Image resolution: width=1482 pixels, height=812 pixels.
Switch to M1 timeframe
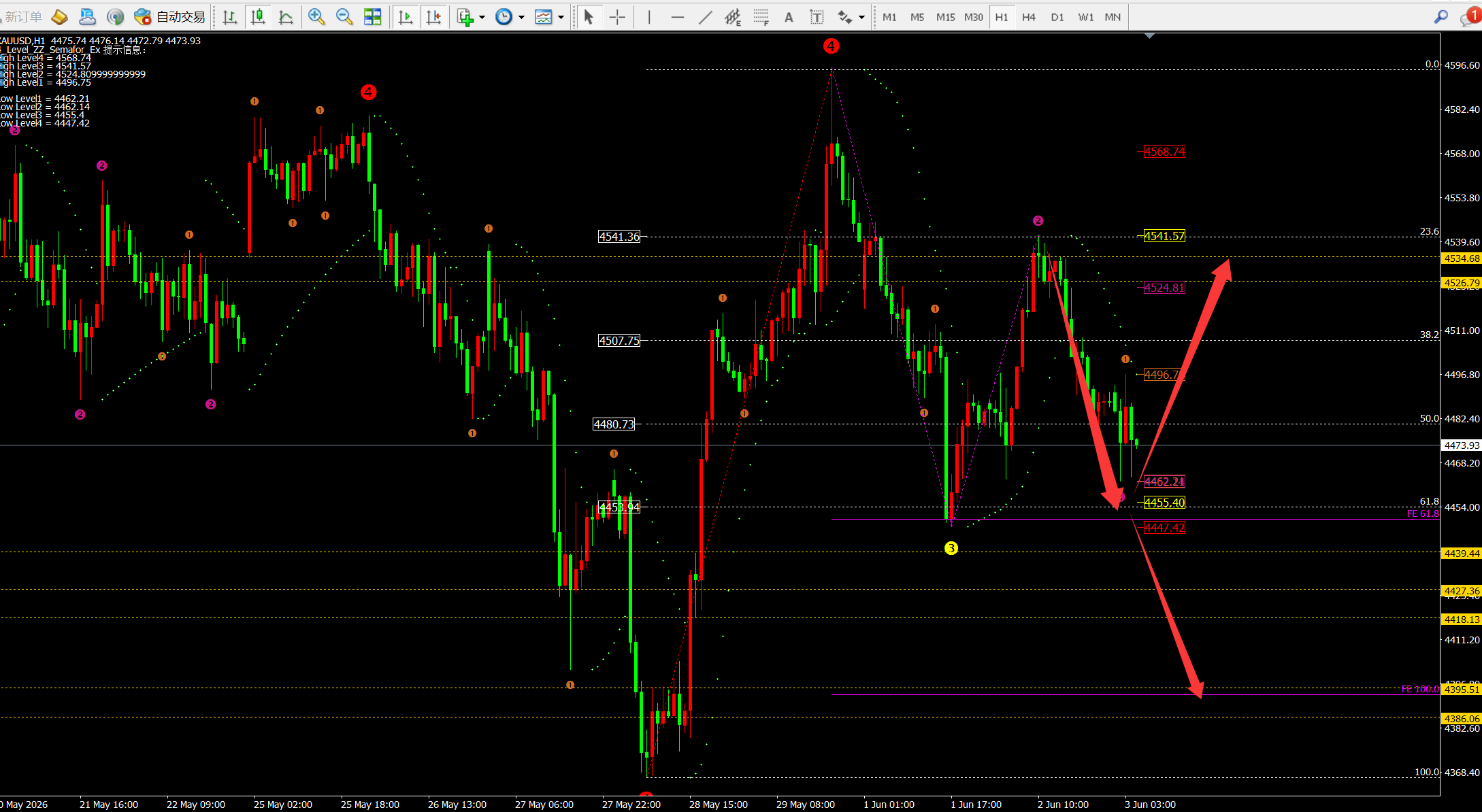click(889, 17)
